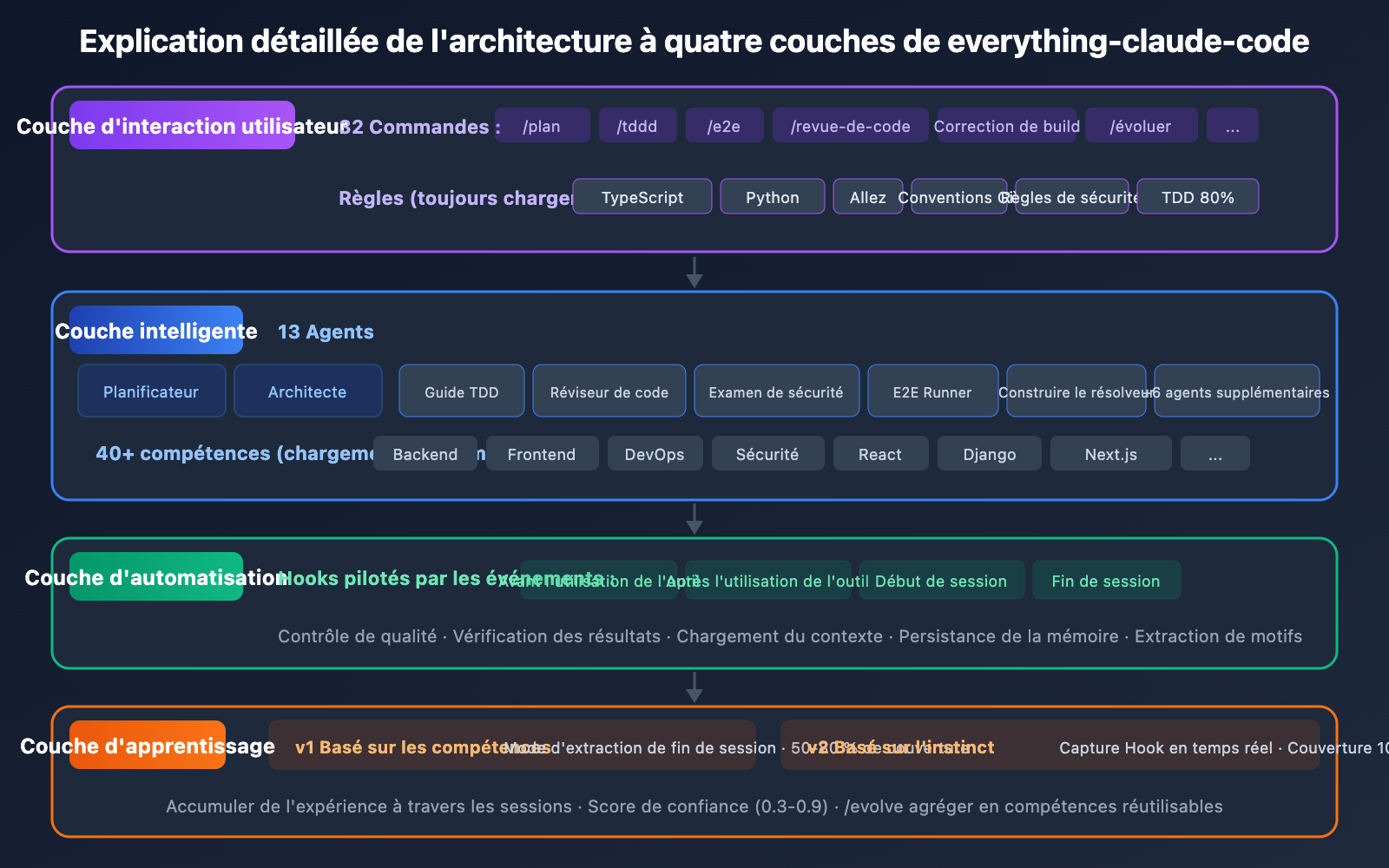Click the Début de session hook
This screenshot has width=1389, height=868.
[x=942, y=581]
